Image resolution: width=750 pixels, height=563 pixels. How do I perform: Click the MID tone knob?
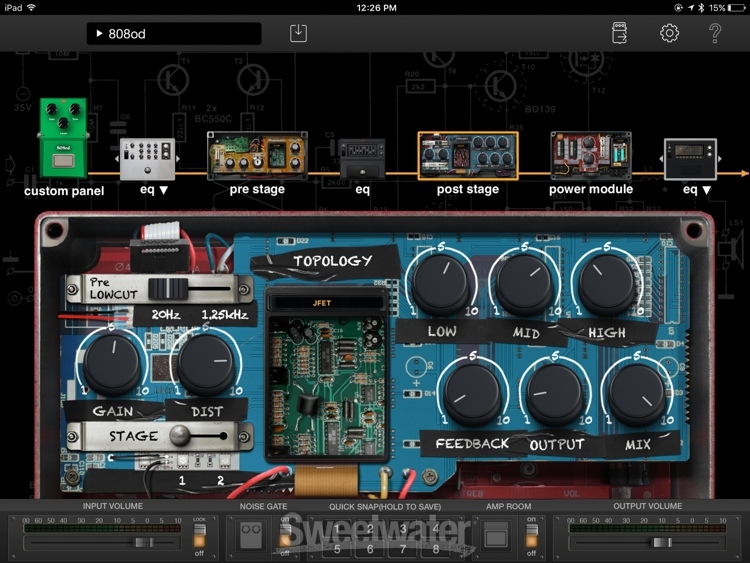tap(524, 282)
